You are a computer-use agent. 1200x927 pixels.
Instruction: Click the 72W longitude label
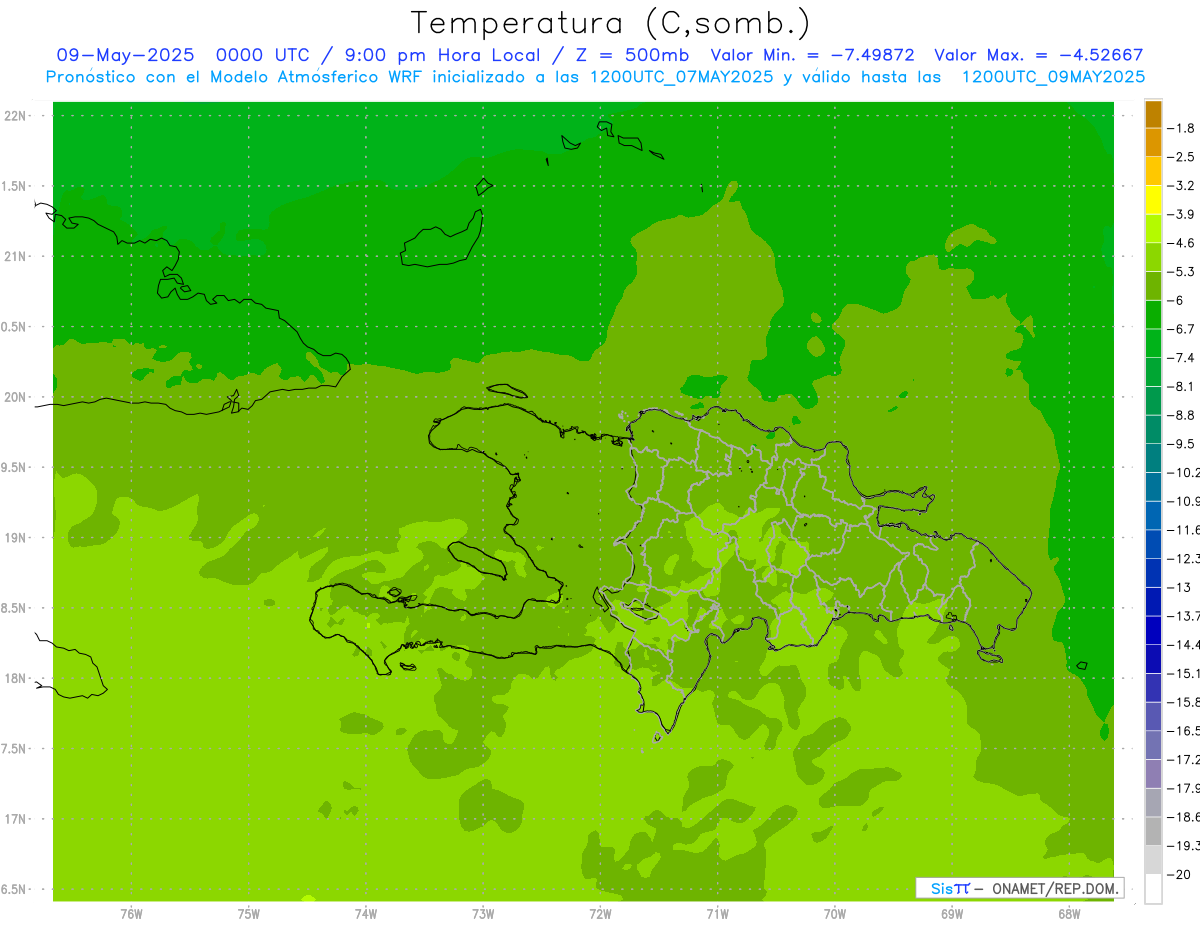600,914
